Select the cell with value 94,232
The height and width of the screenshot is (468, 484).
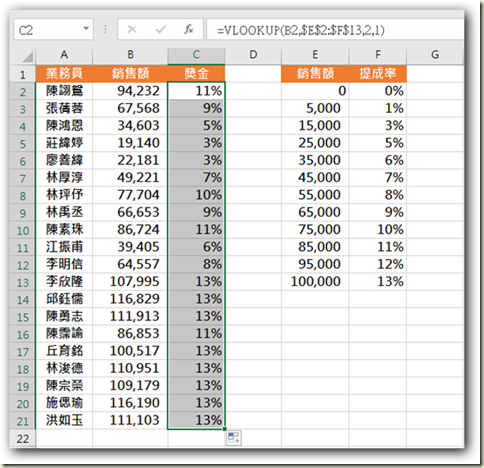pyautogui.click(x=130, y=91)
